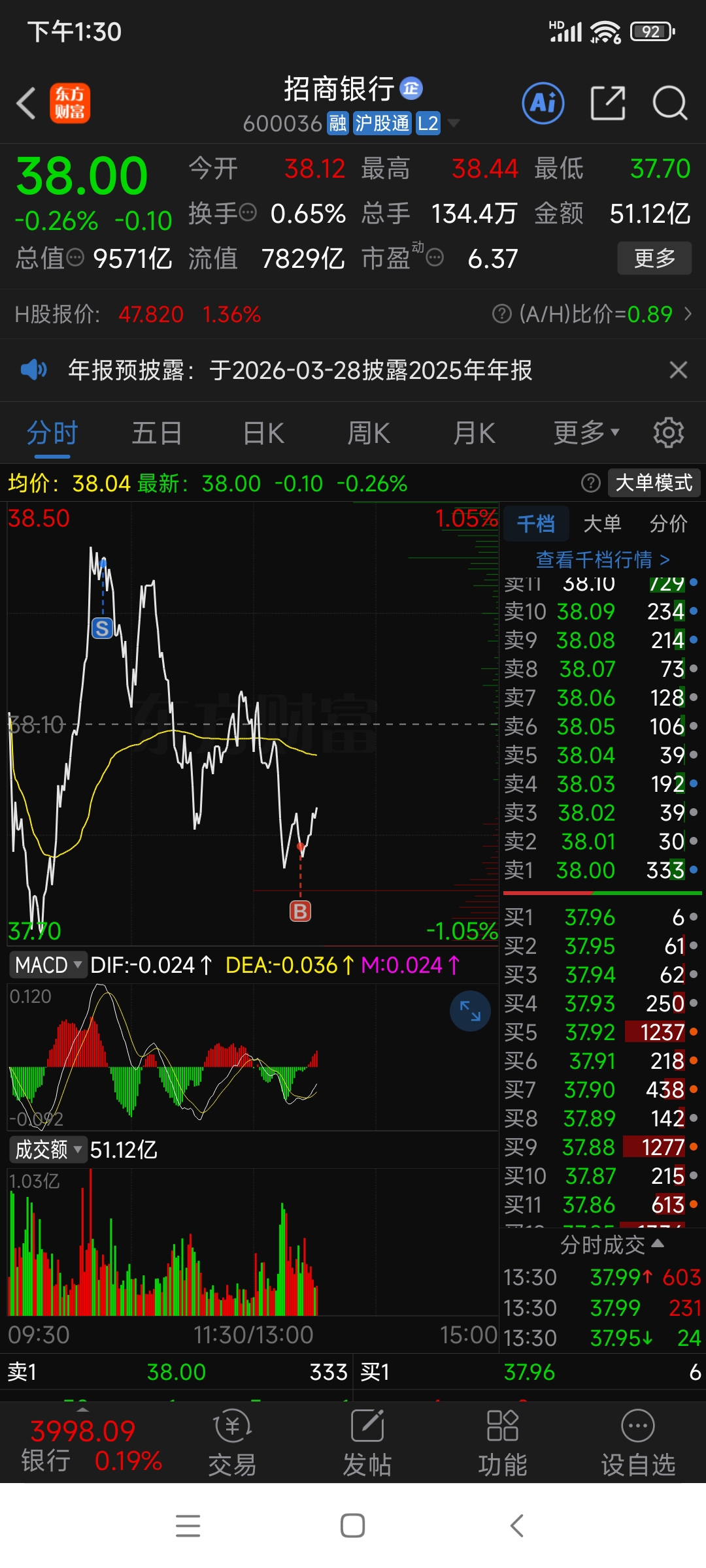Open the Ai assistant icon
This screenshot has width=706, height=1568.
tap(543, 103)
